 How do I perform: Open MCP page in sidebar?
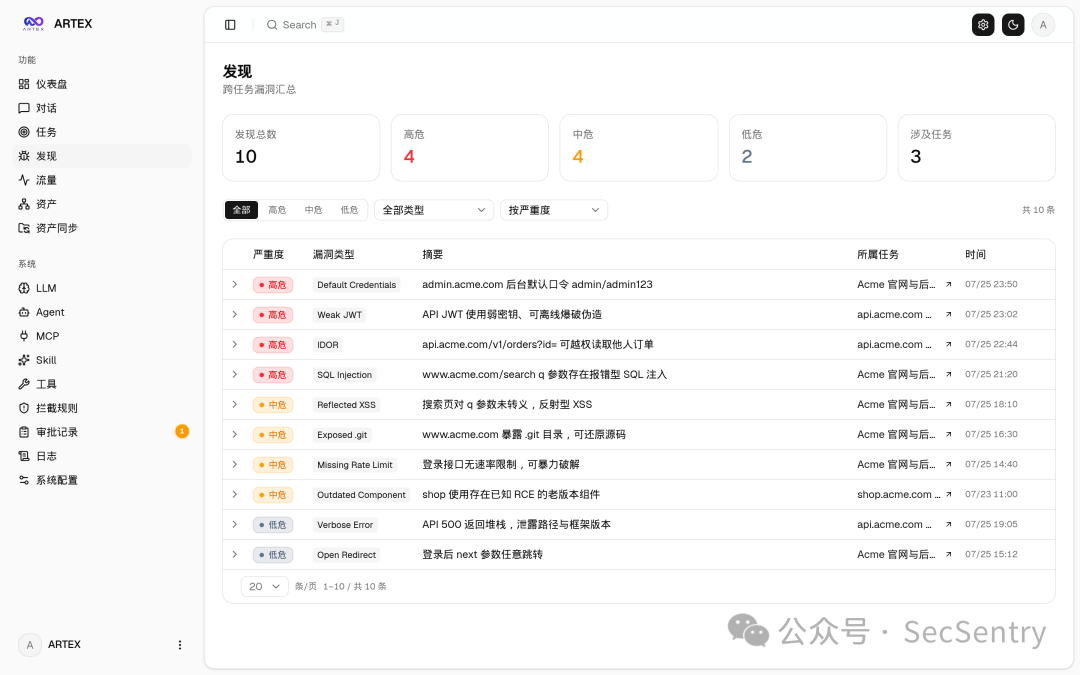(102, 336)
